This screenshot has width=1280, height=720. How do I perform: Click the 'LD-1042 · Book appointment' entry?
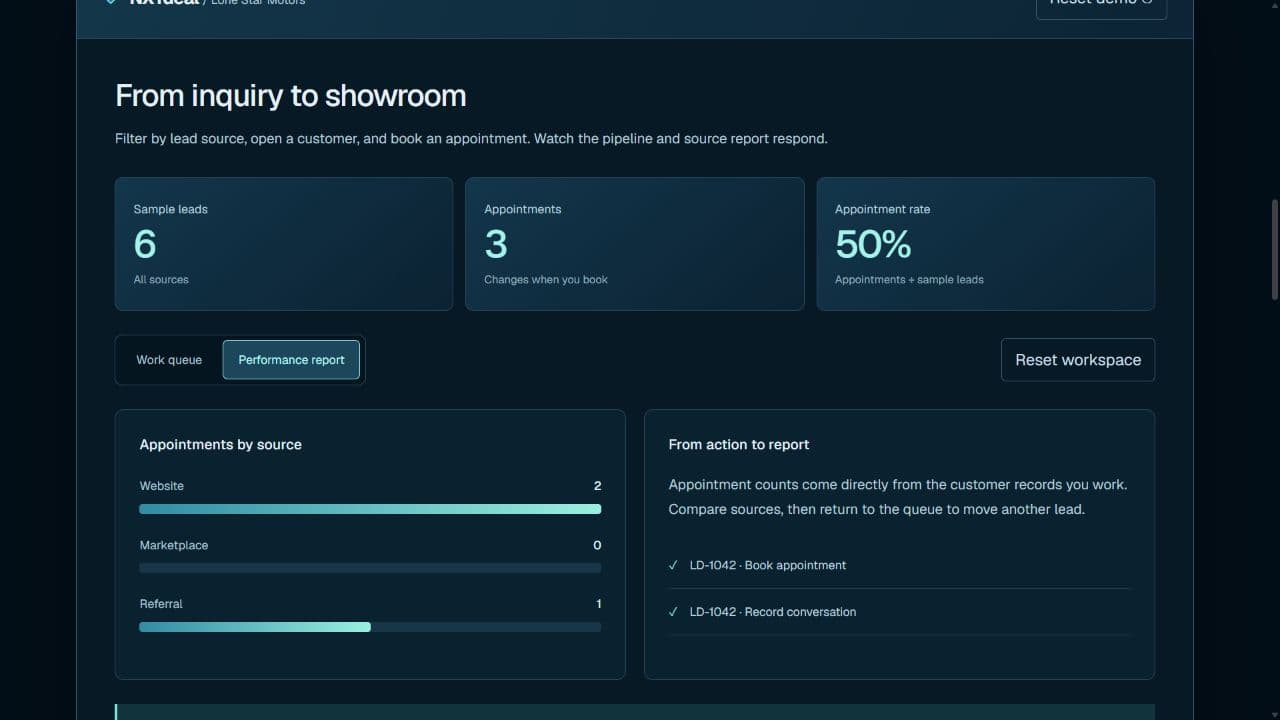click(768, 565)
